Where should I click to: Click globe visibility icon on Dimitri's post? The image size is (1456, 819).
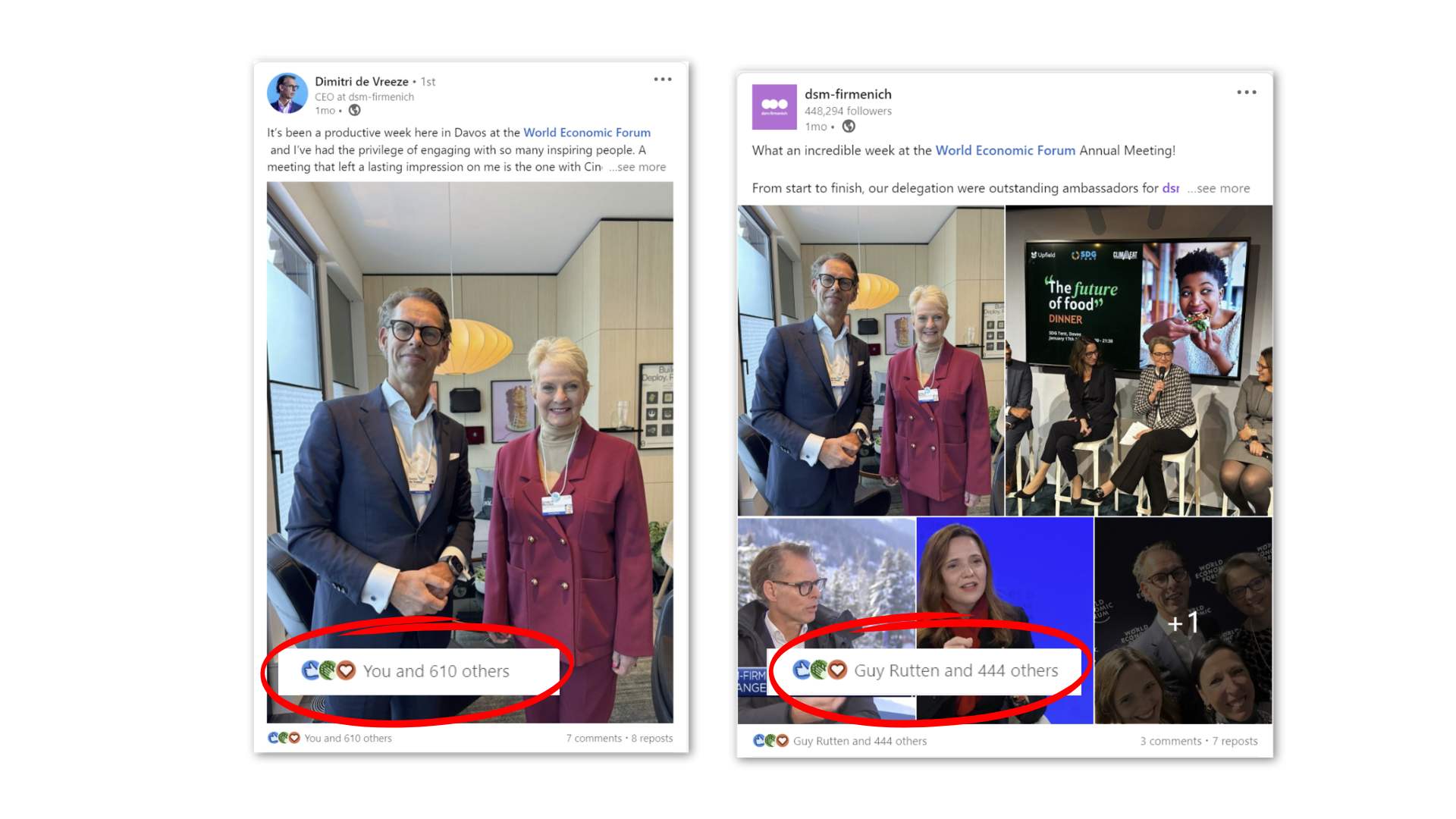[x=354, y=111]
